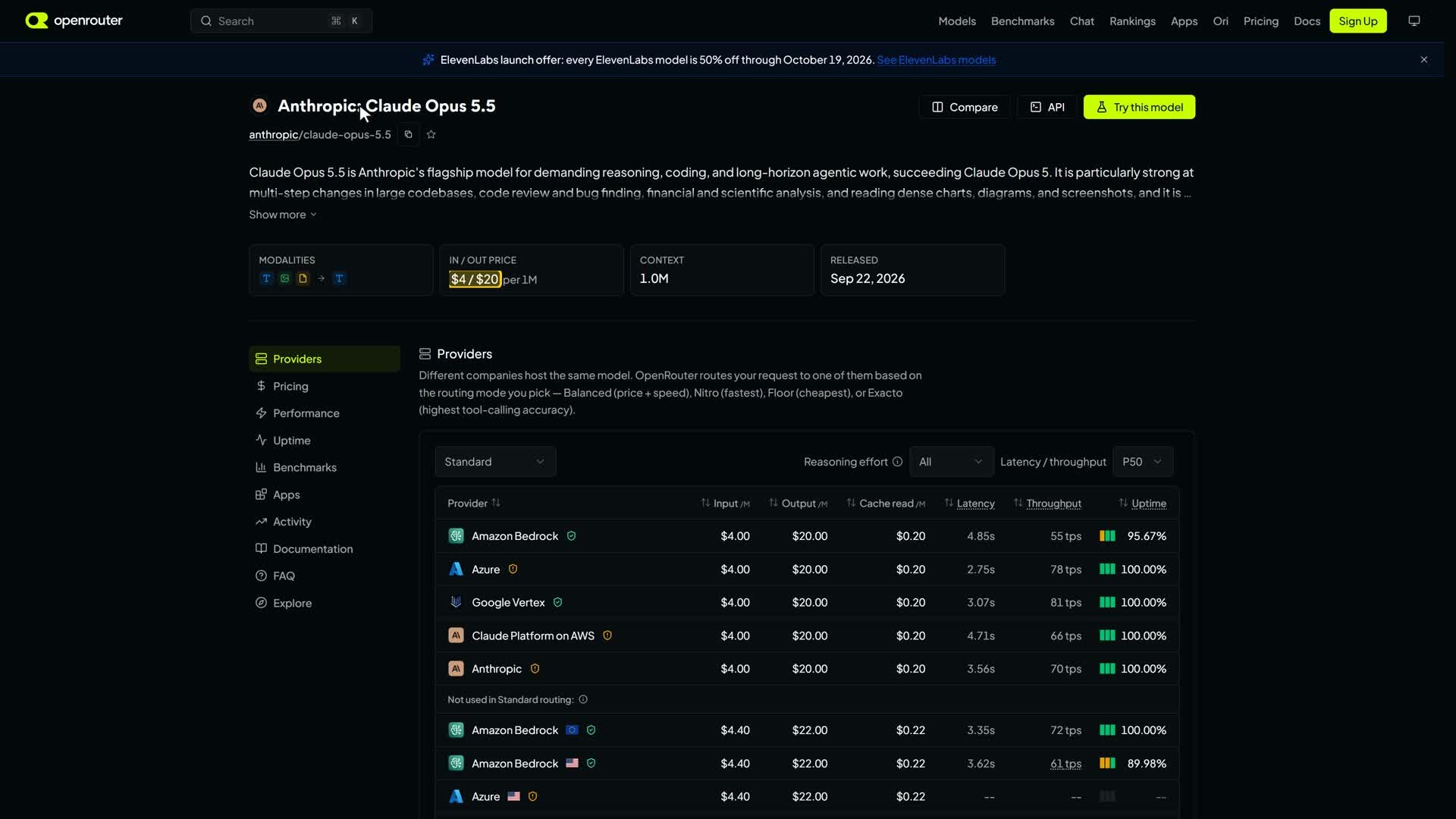
Task: Click the Google Vertex provider logo
Action: point(456,602)
